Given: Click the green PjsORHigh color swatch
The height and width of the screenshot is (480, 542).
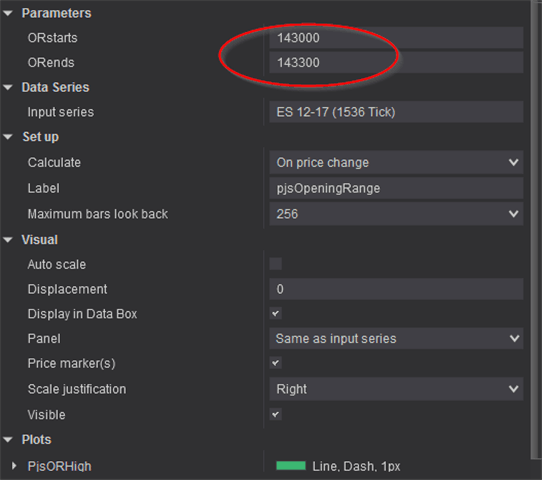Looking at the screenshot, I should coord(291,466).
